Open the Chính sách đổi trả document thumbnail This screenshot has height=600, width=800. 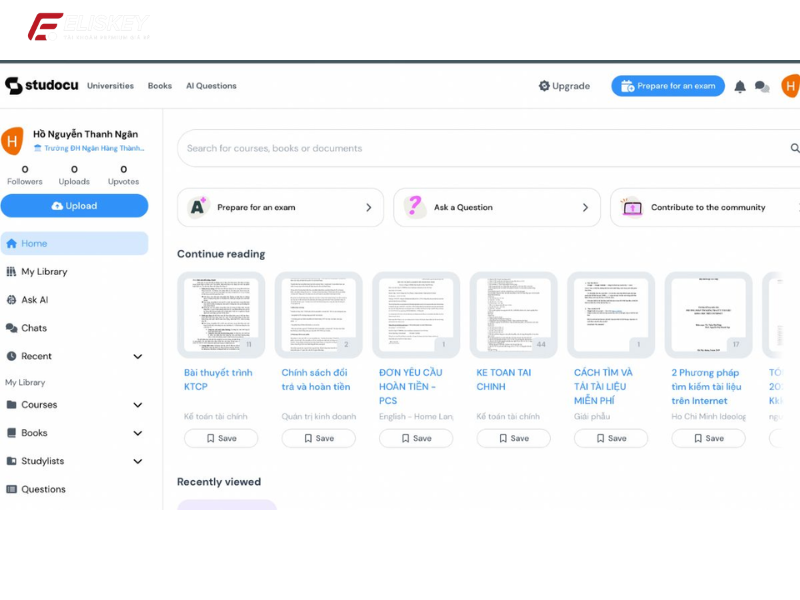318,315
